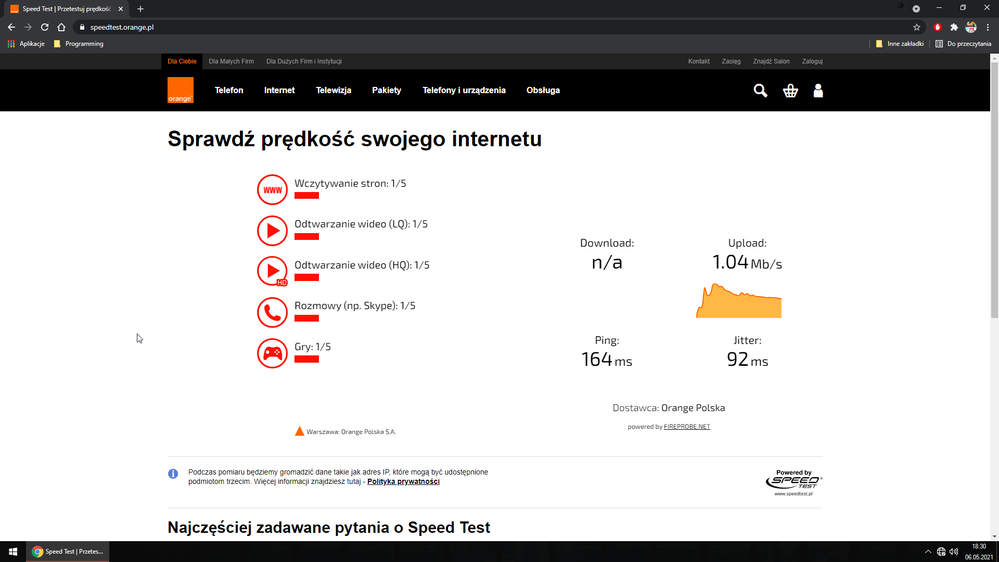This screenshot has width=999, height=562.
Task: Click the phone calls Skype icon
Action: click(x=272, y=312)
